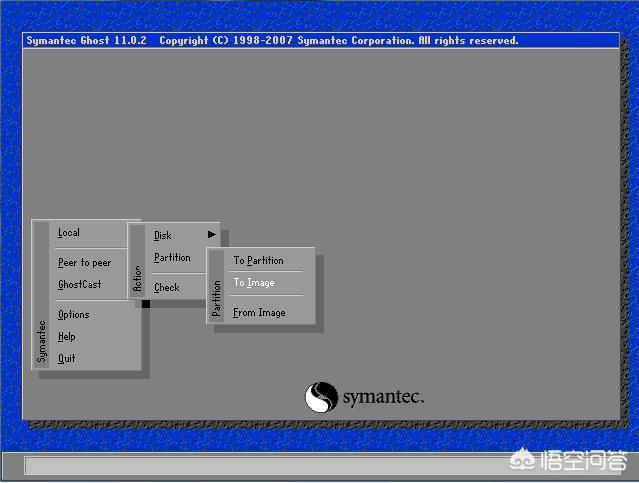Select To Partition option
This screenshot has height=483, width=639.
pyautogui.click(x=258, y=260)
